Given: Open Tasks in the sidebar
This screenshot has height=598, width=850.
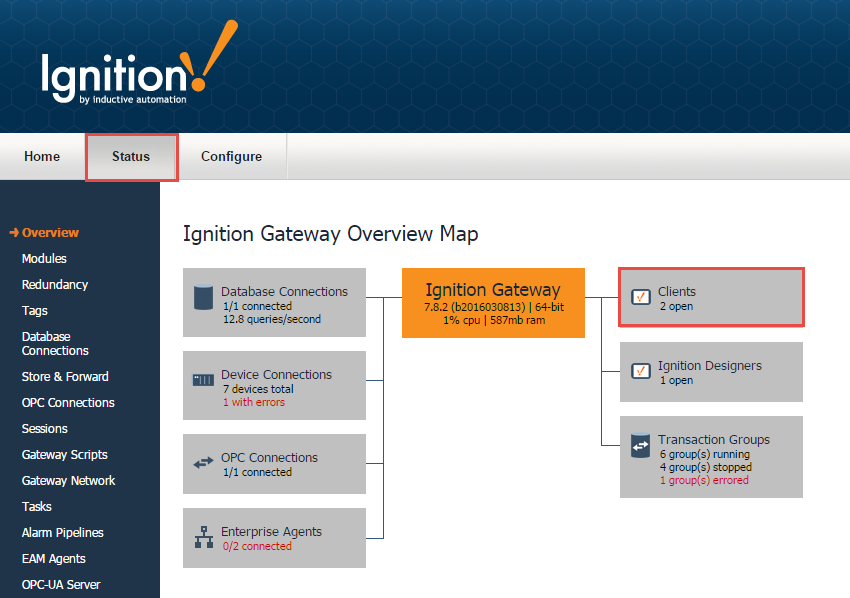Looking at the screenshot, I should click(x=36, y=507).
